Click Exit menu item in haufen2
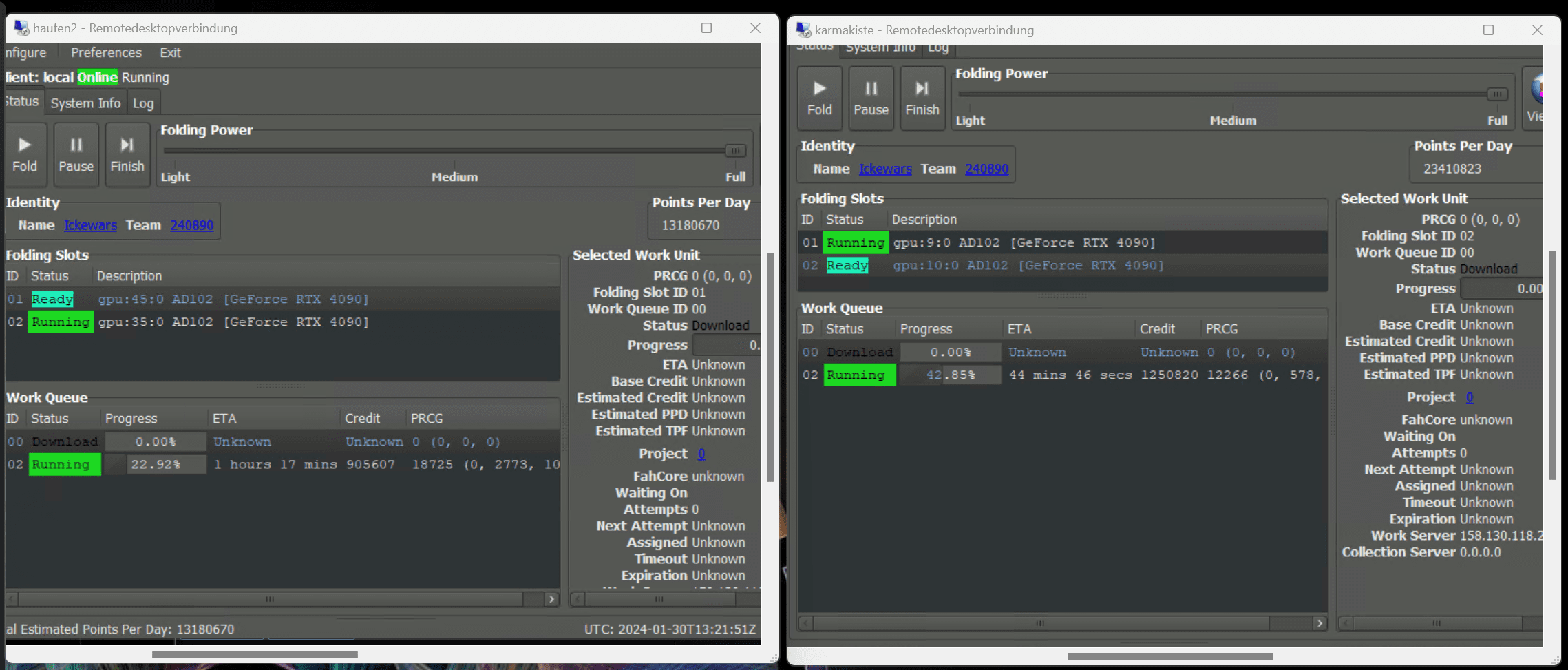1568x670 pixels. pos(170,53)
